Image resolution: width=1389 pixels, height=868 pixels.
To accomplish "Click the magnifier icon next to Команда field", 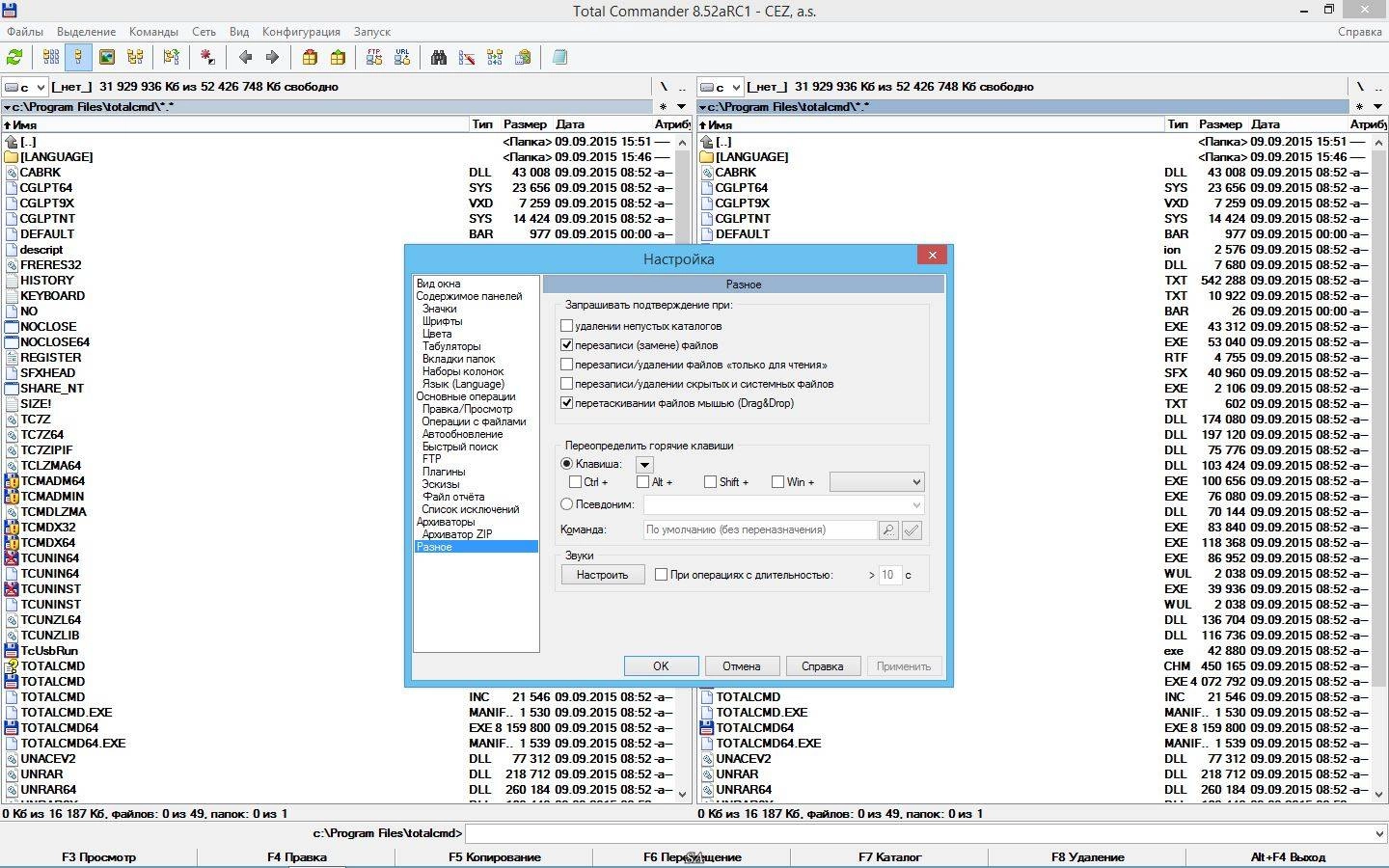I will pyautogui.click(x=888, y=529).
